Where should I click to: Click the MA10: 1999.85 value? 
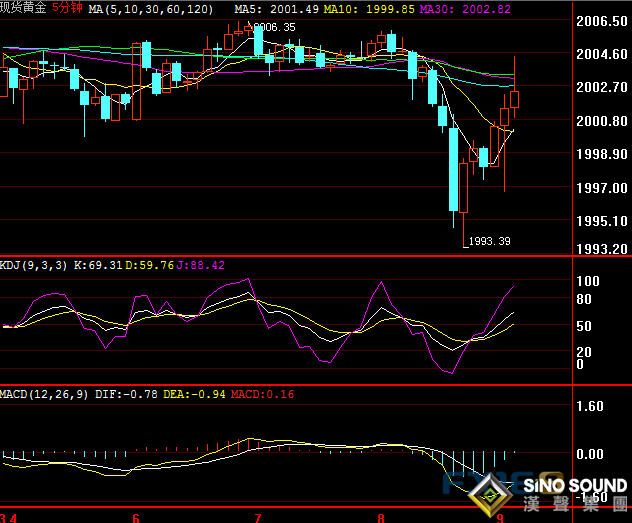(x=369, y=9)
